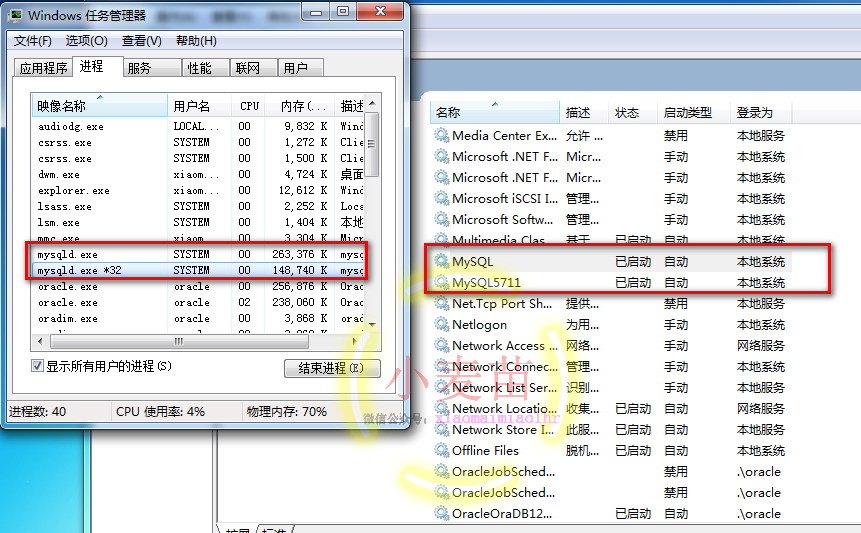
Task: Sort processes by 内存 column header
Action: click(300, 105)
